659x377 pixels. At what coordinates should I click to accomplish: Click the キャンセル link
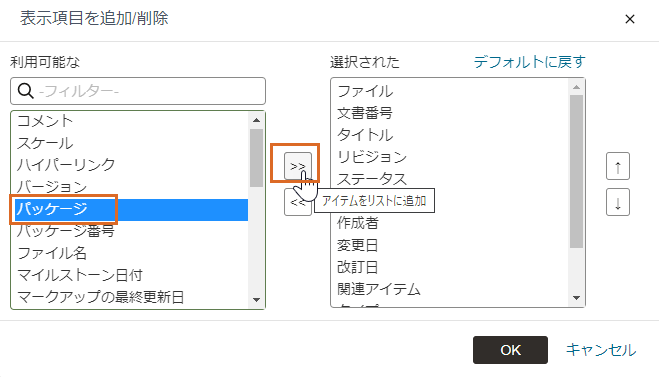click(x=601, y=350)
